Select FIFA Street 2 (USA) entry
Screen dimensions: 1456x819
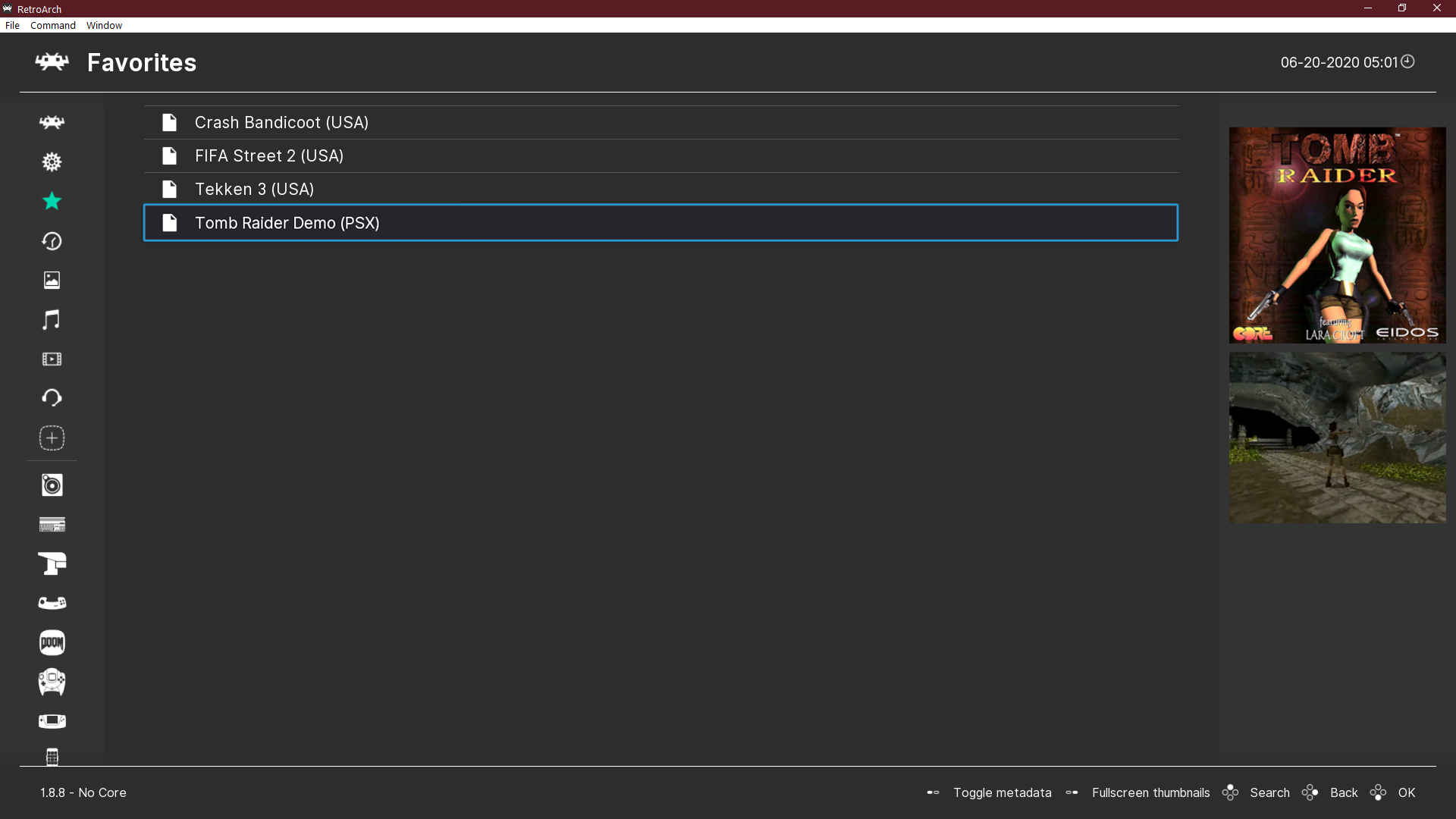(661, 155)
